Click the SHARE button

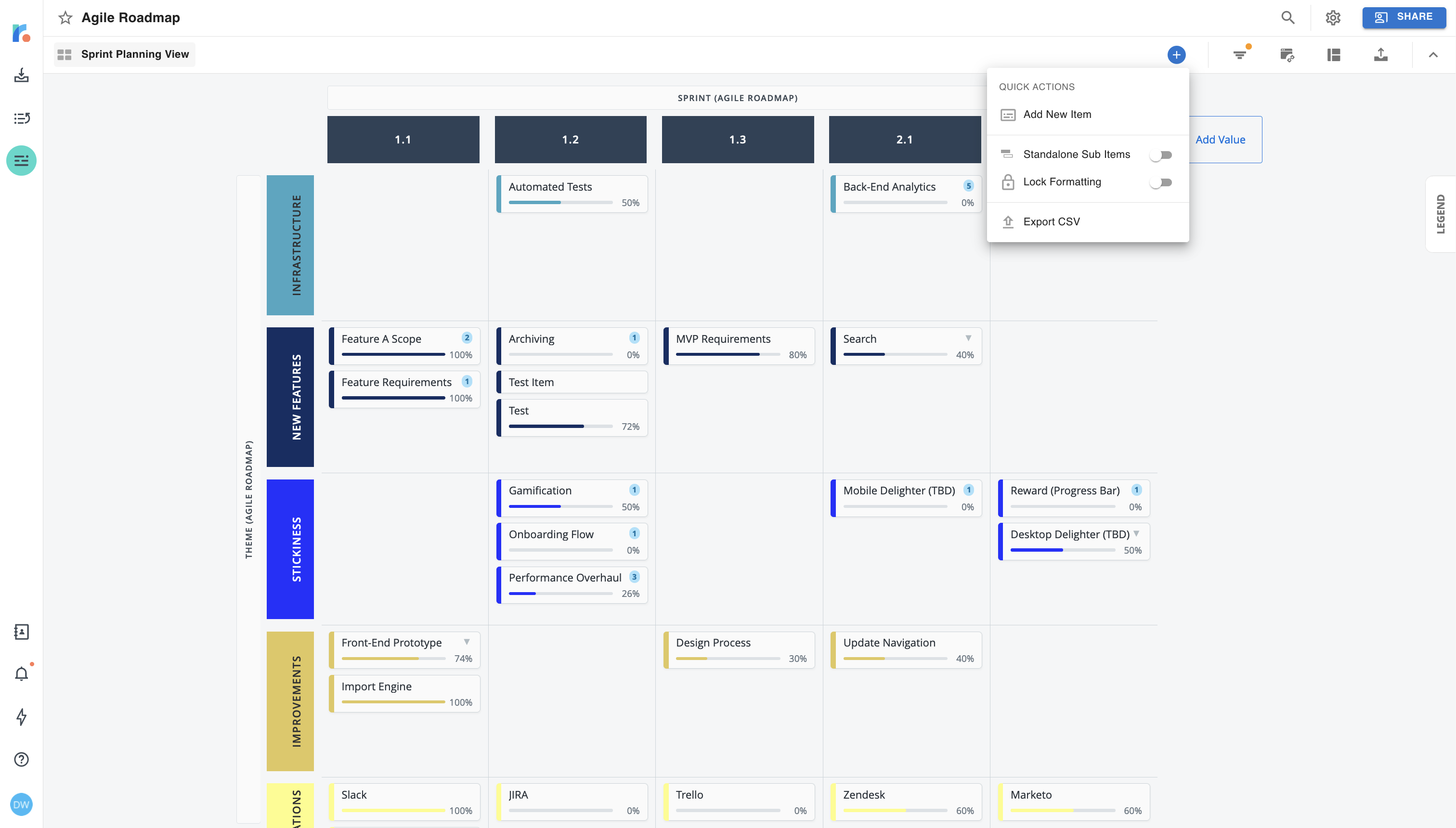click(1404, 18)
